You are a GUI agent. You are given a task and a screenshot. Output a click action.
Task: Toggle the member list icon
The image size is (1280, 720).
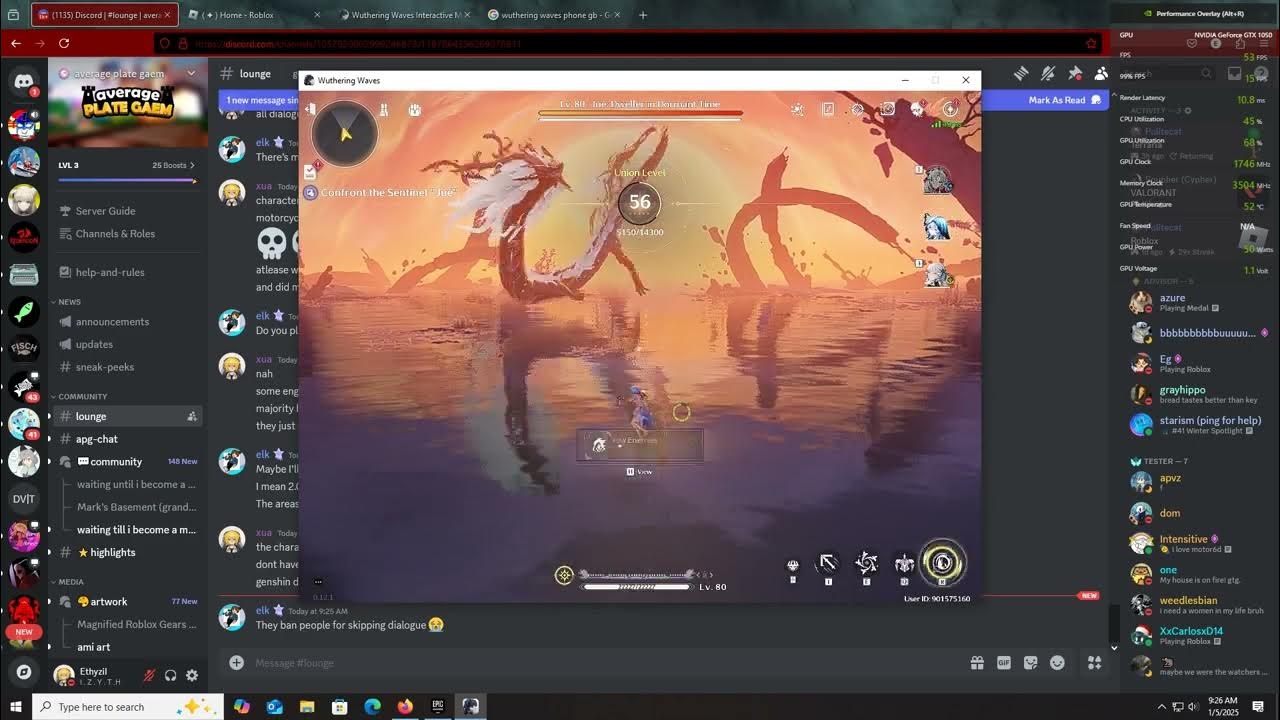[x=1101, y=73]
